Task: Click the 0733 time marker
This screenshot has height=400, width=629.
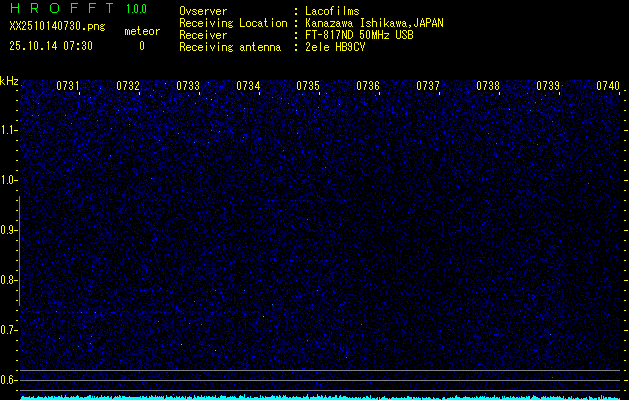Action: coord(188,87)
